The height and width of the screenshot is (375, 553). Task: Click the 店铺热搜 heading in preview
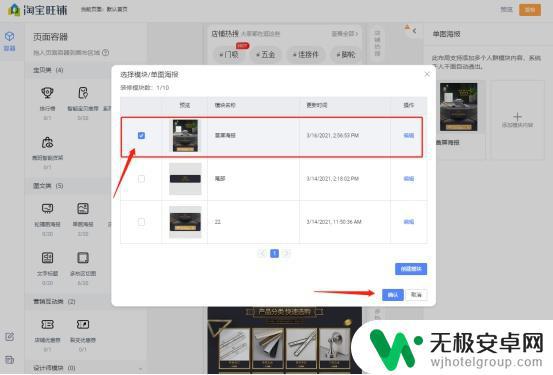pos(225,34)
